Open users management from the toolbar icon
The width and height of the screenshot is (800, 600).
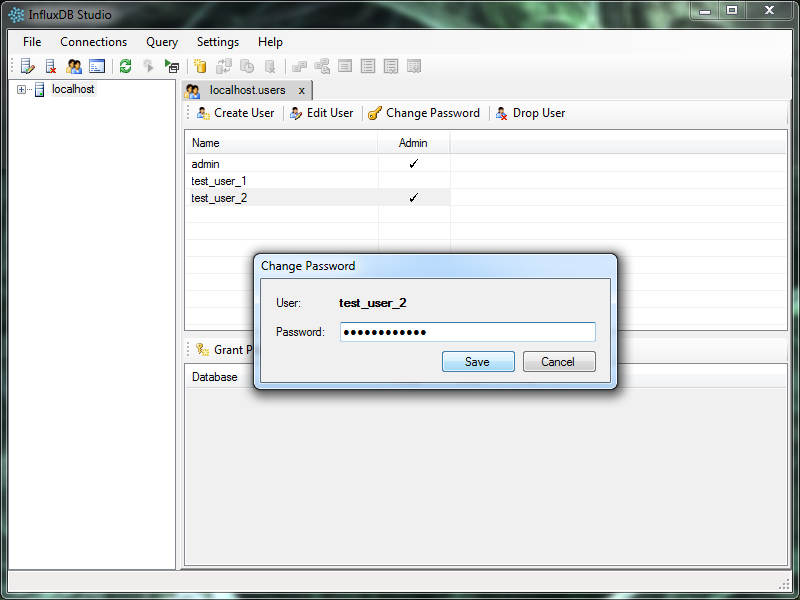(74, 67)
